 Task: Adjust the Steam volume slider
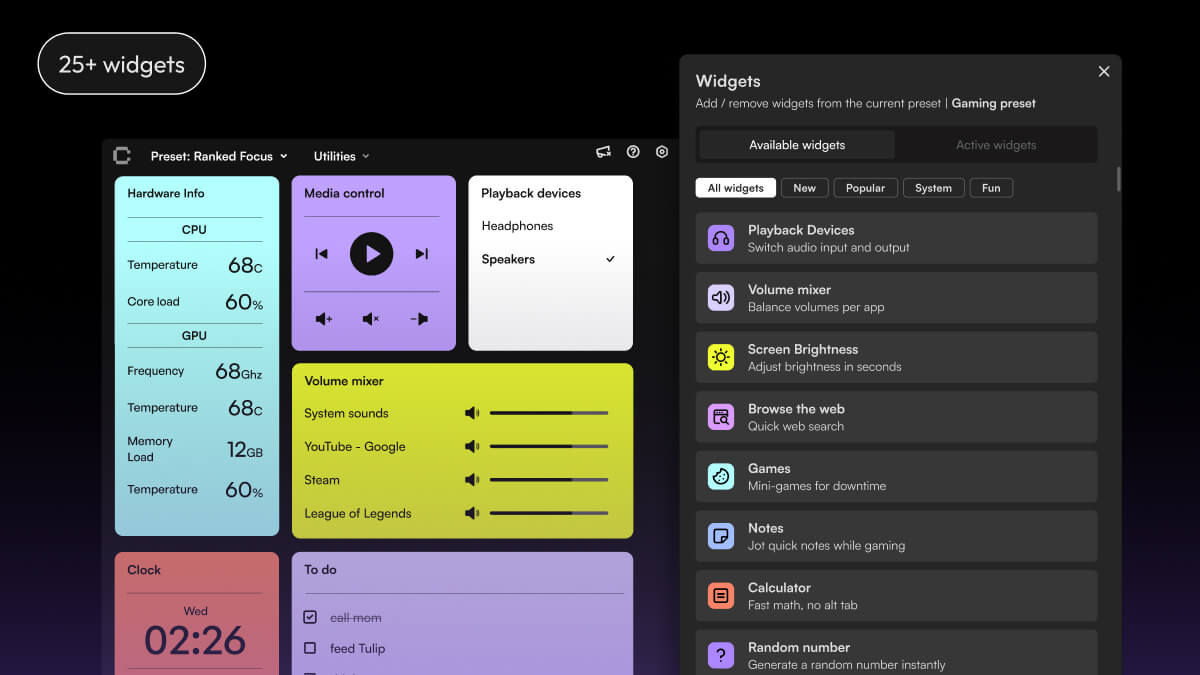(x=548, y=480)
